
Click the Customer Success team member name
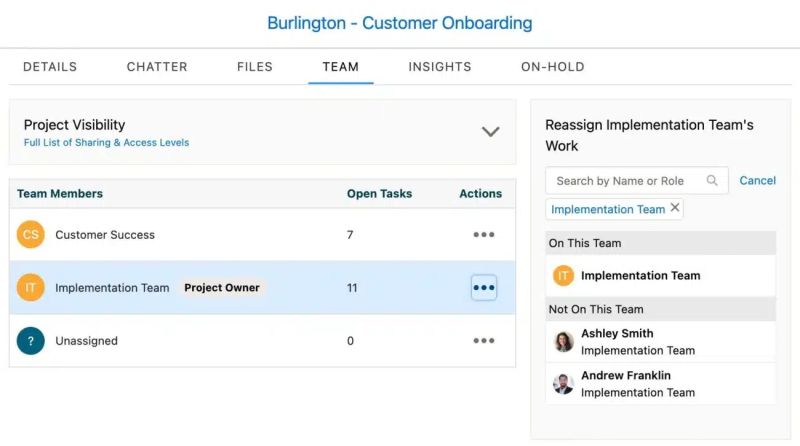click(x=105, y=235)
